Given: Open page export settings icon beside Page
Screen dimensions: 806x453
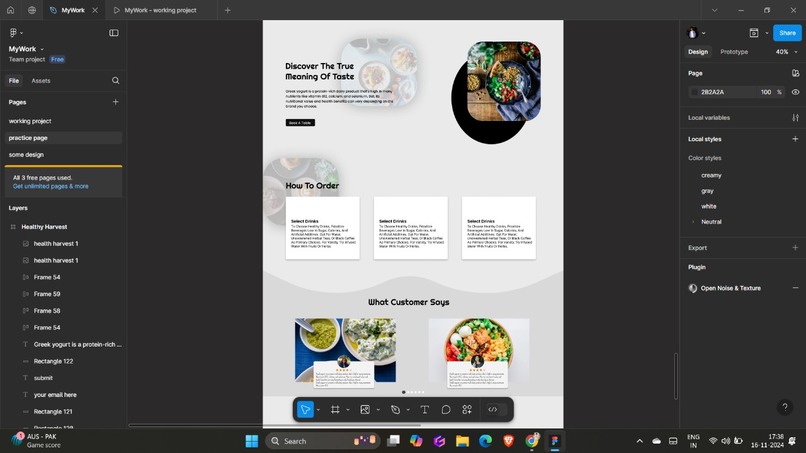Looking at the screenshot, I should 795,73.
